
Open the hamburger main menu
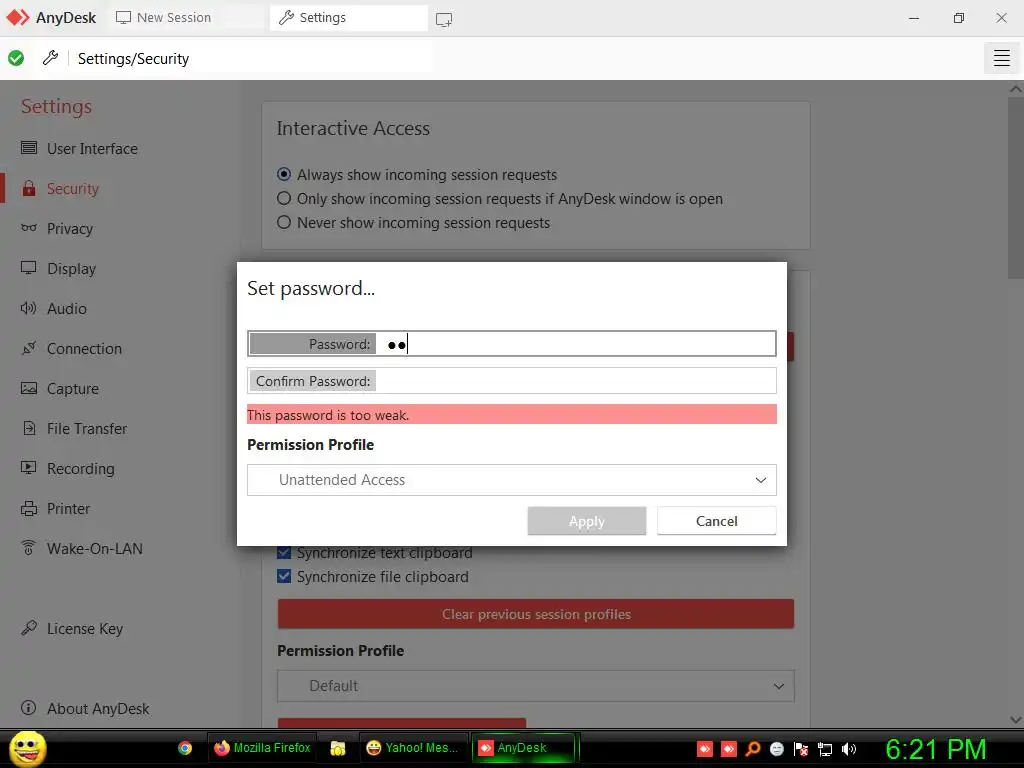point(1001,58)
